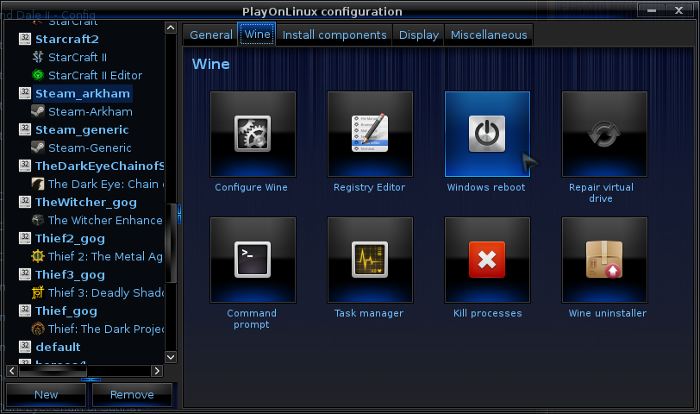Click the scroll up arrow of list
The height and width of the screenshot is (414, 700).
click(171, 28)
